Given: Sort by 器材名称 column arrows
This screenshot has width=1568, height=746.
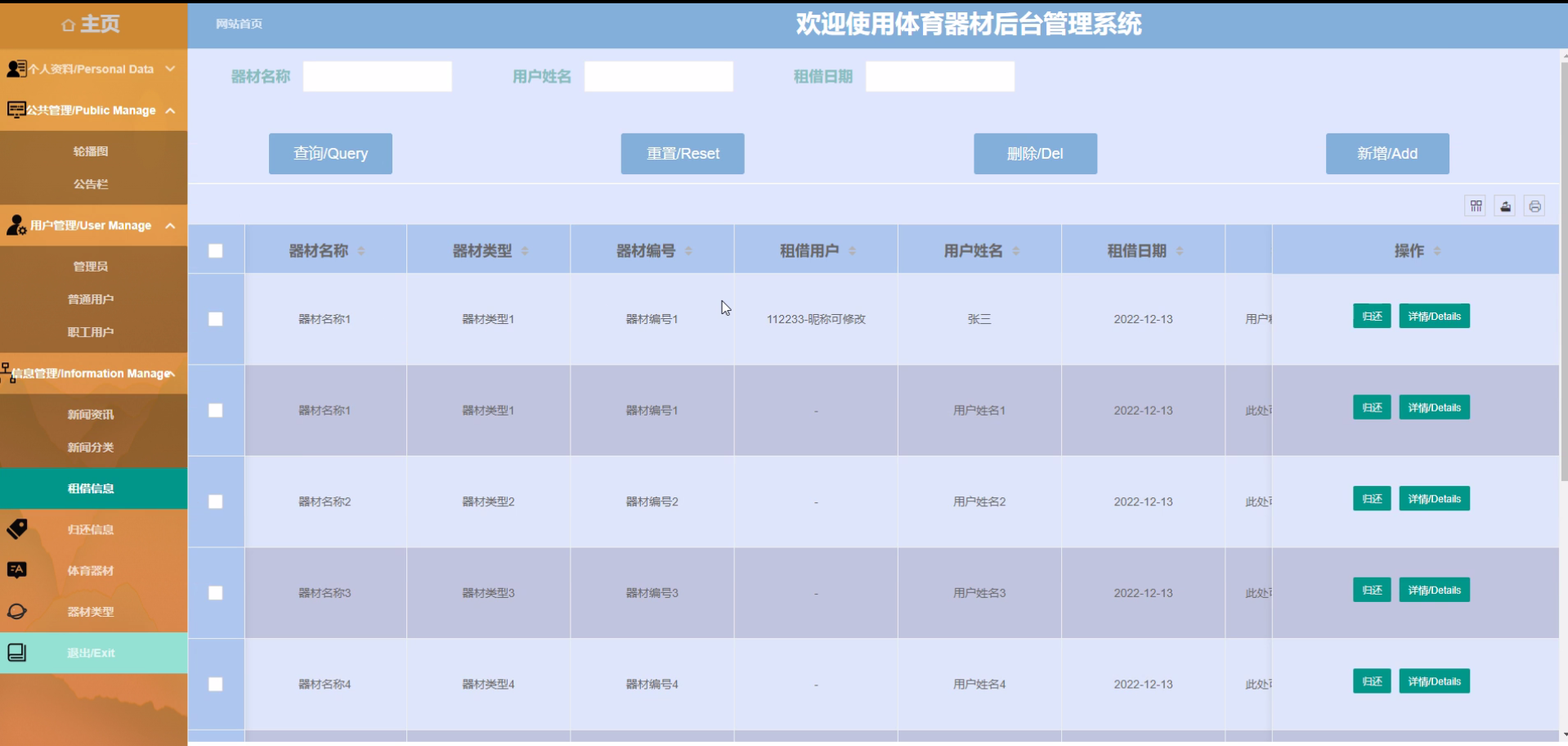Looking at the screenshot, I should click(361, 251).
